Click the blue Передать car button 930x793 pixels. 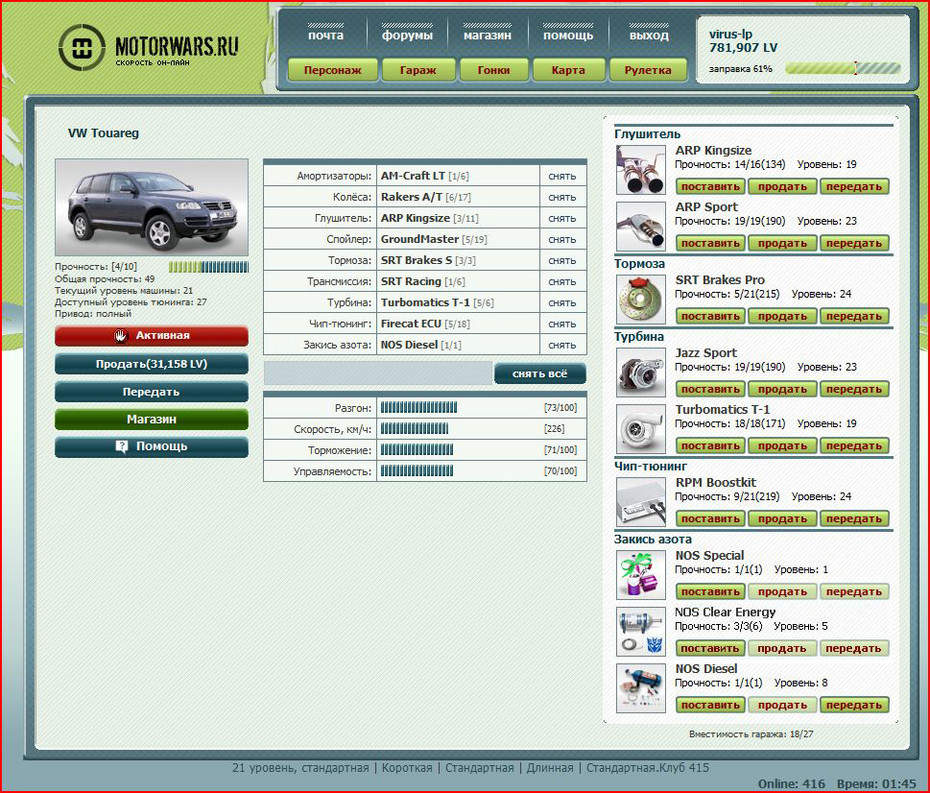pyautogui.click(x=152, y=392)
